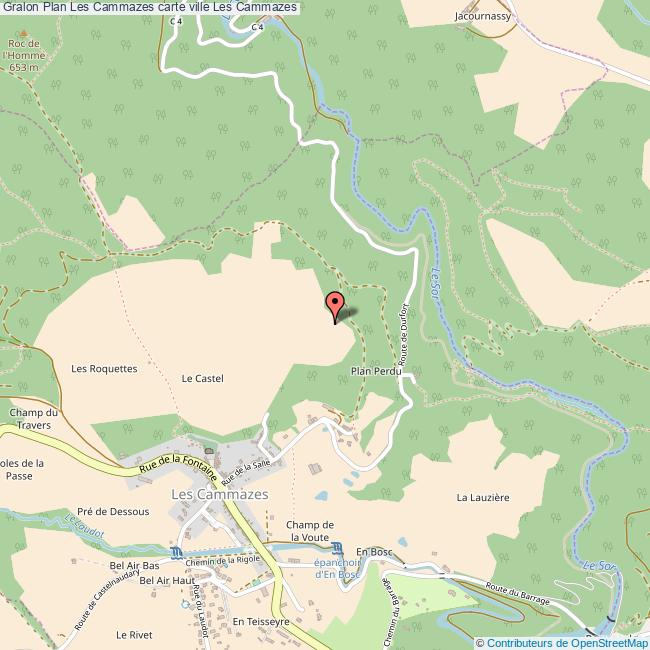Select the Les Roquettes label
The width and height of the screenshot is (650, 650).
(104, 369)
